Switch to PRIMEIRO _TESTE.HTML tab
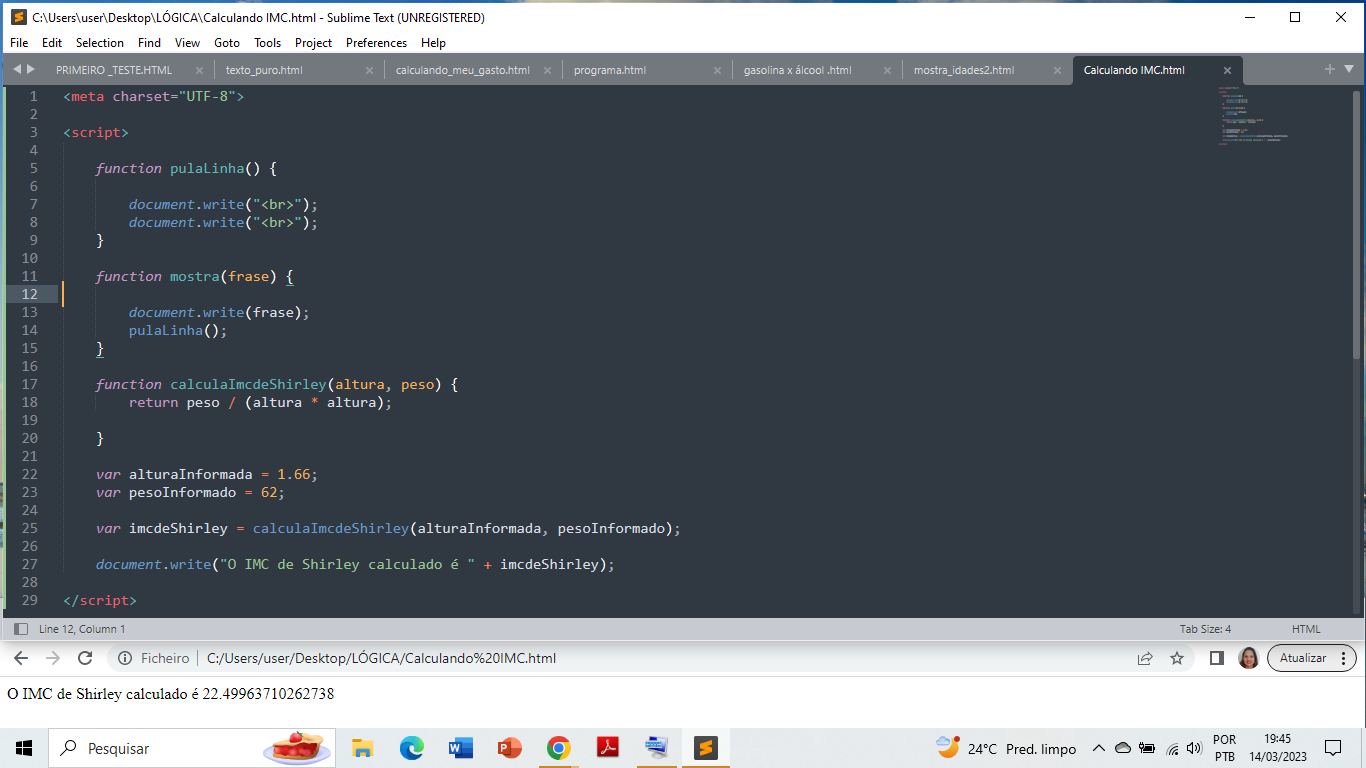 (114, 70)
